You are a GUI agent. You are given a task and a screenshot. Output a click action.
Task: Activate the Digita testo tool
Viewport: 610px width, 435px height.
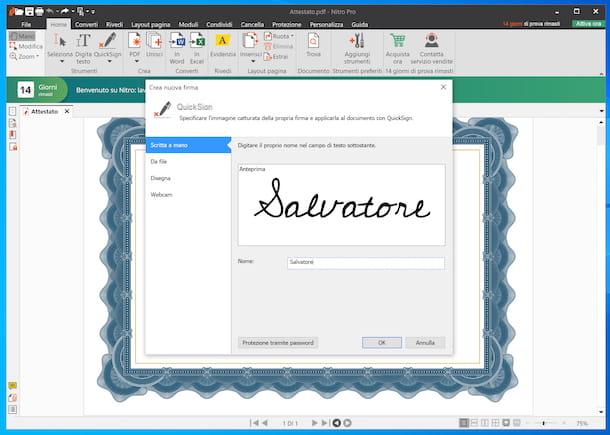click(83, 49)
